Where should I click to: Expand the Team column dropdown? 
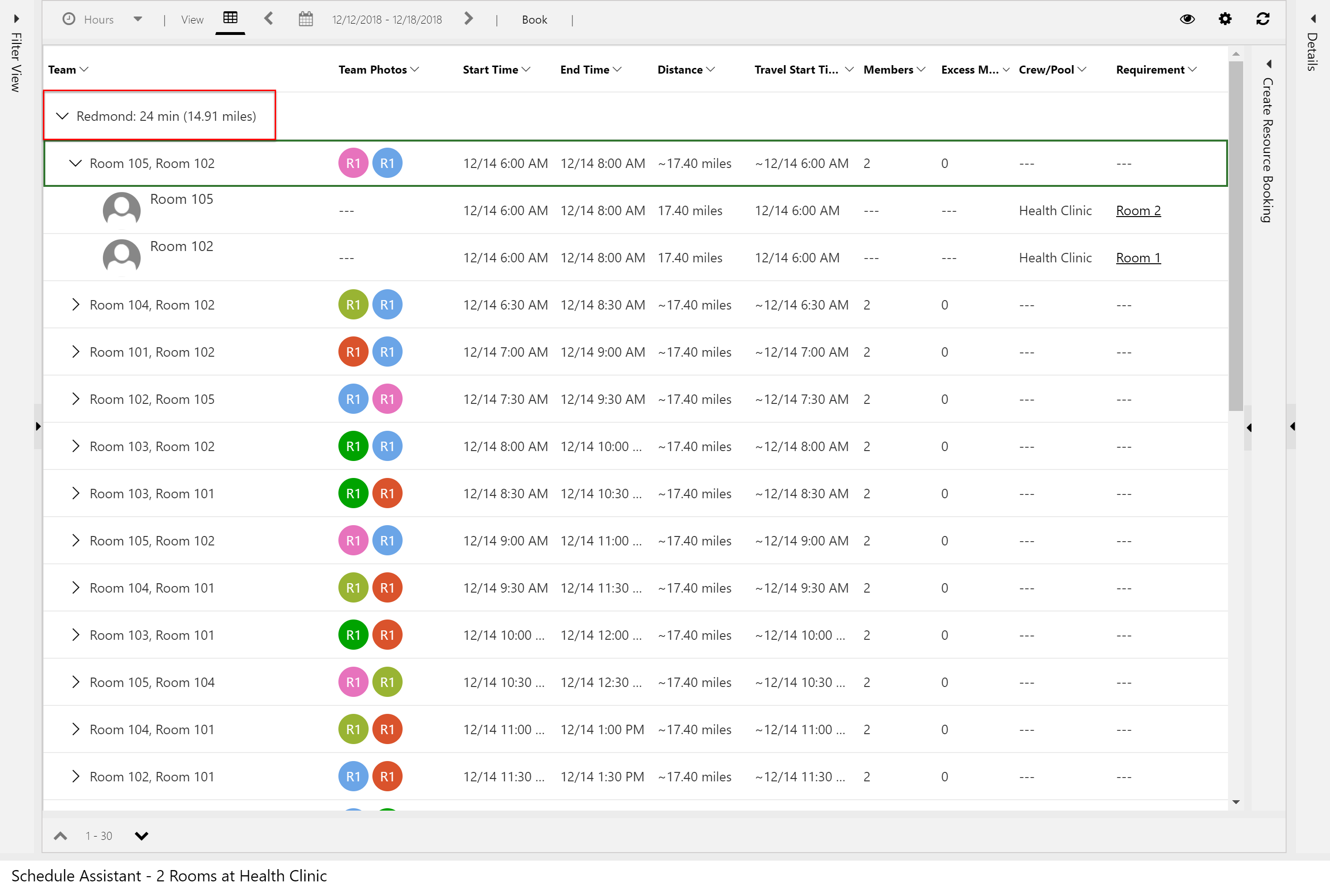click(x=88, y=69)
